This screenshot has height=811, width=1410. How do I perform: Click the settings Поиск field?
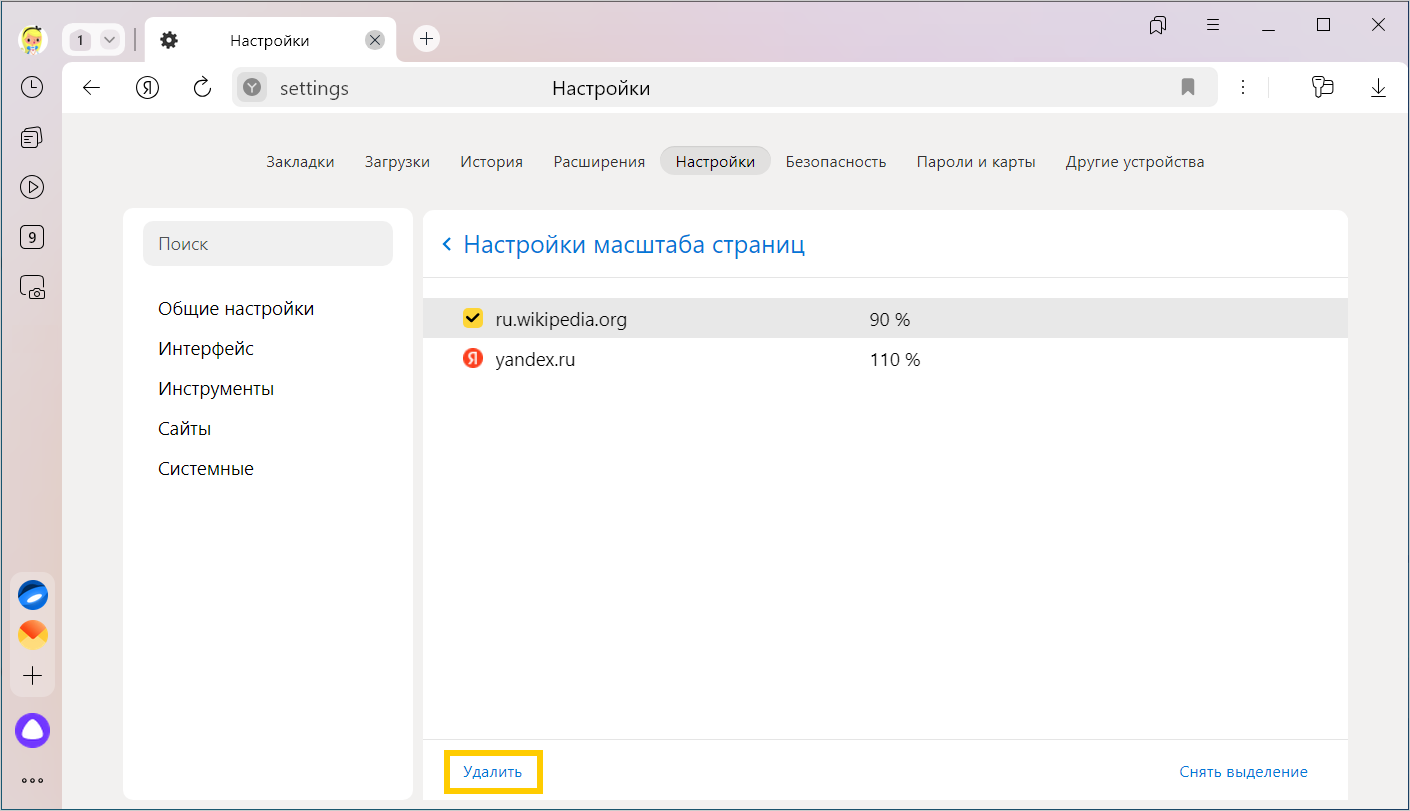[x=268, y=244]
